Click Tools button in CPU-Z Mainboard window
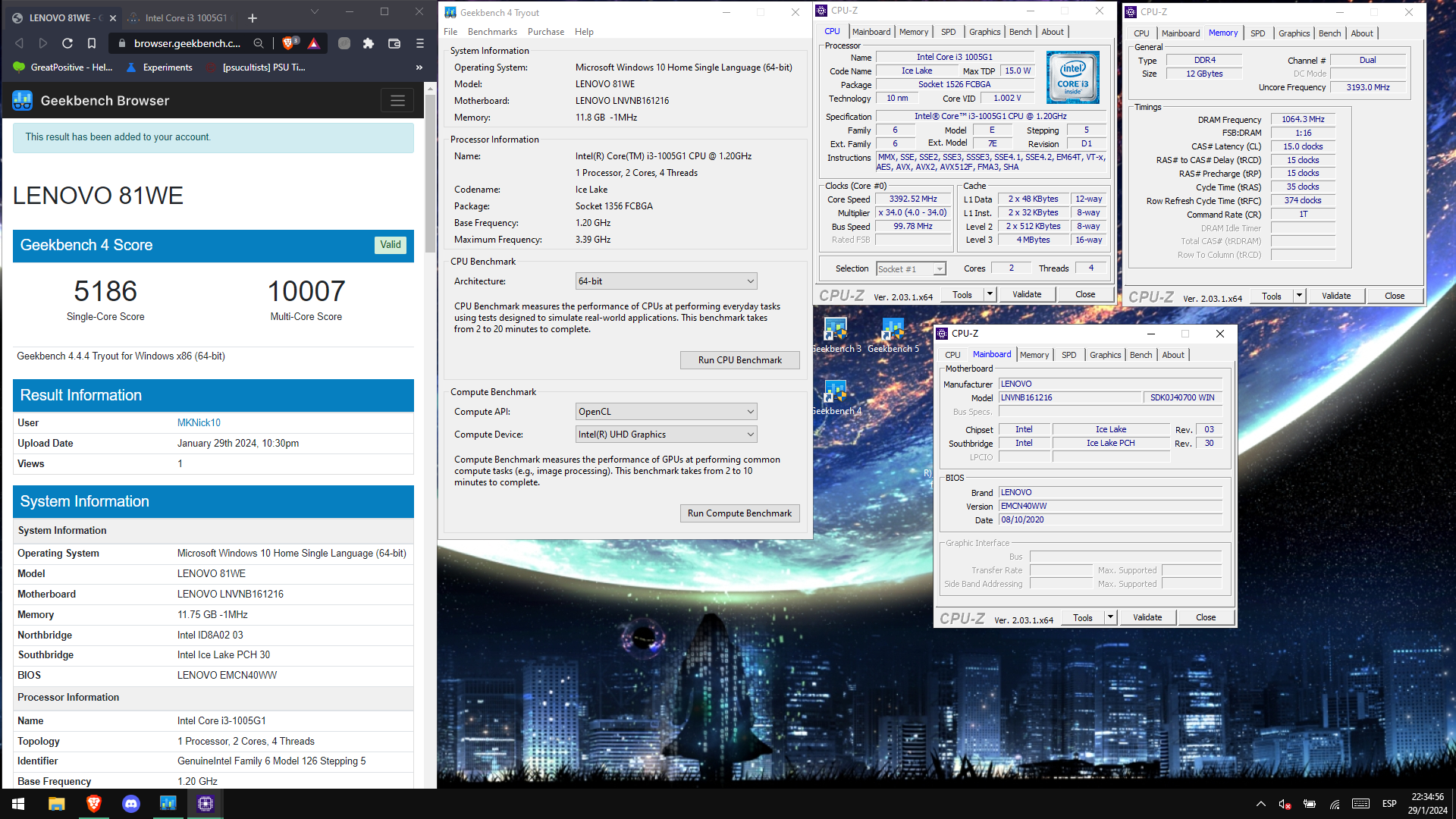1456x819 pixels. coord(1083,617)
